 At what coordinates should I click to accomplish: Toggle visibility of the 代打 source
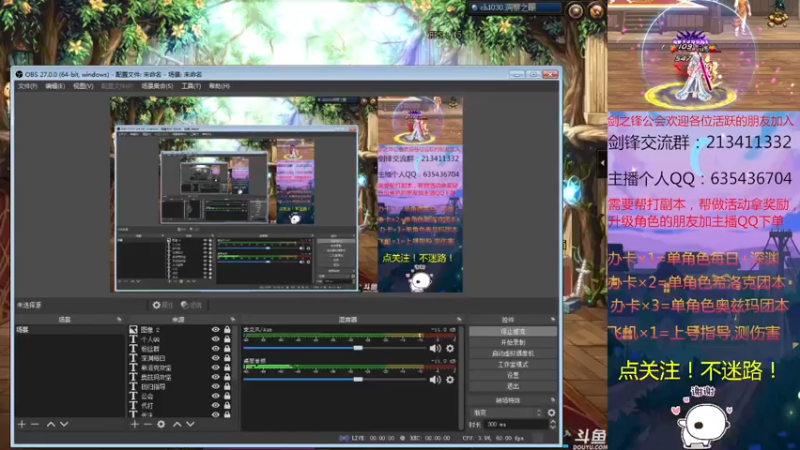(x=216, y=406)
